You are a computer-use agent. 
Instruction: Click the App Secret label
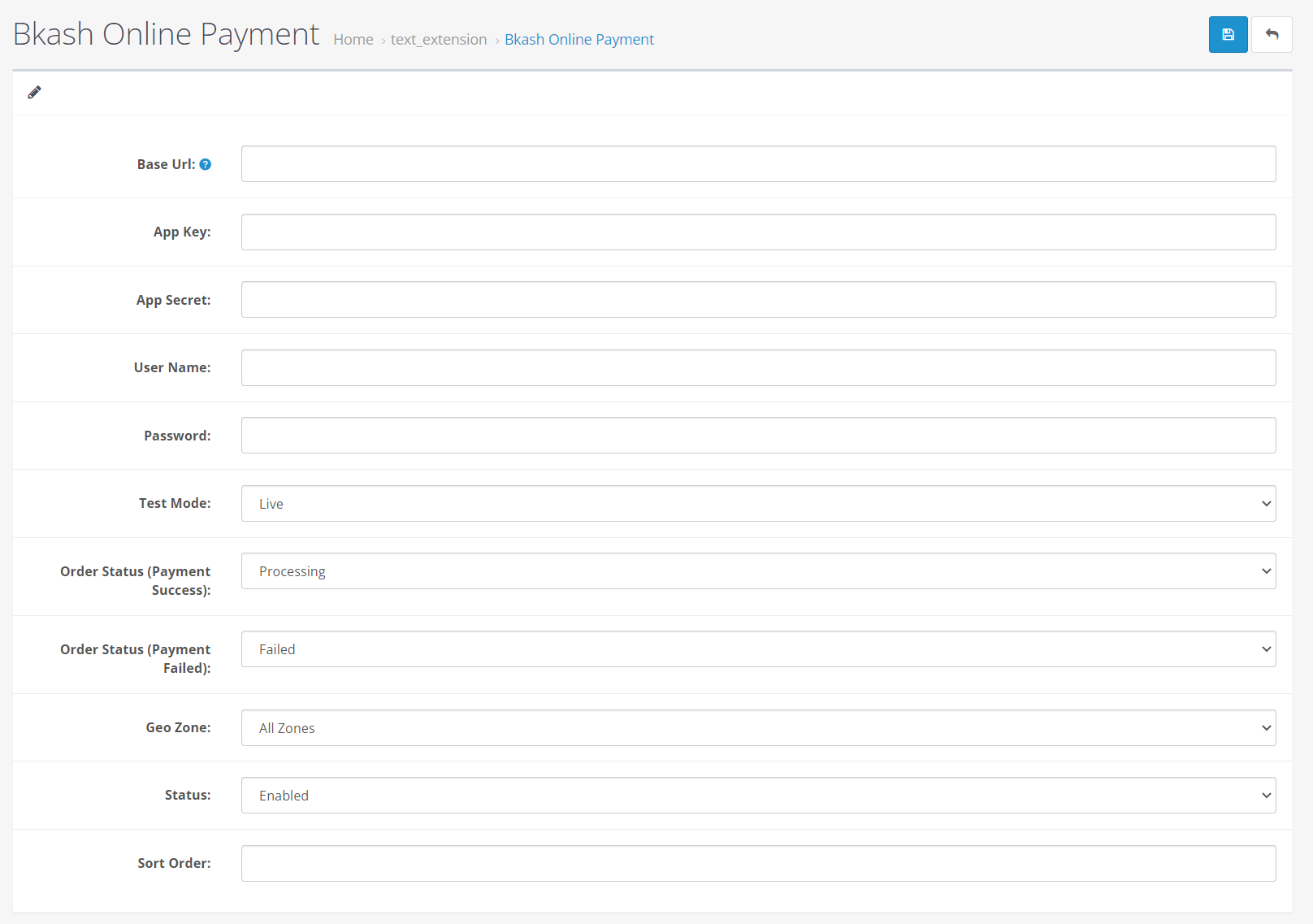173,300
